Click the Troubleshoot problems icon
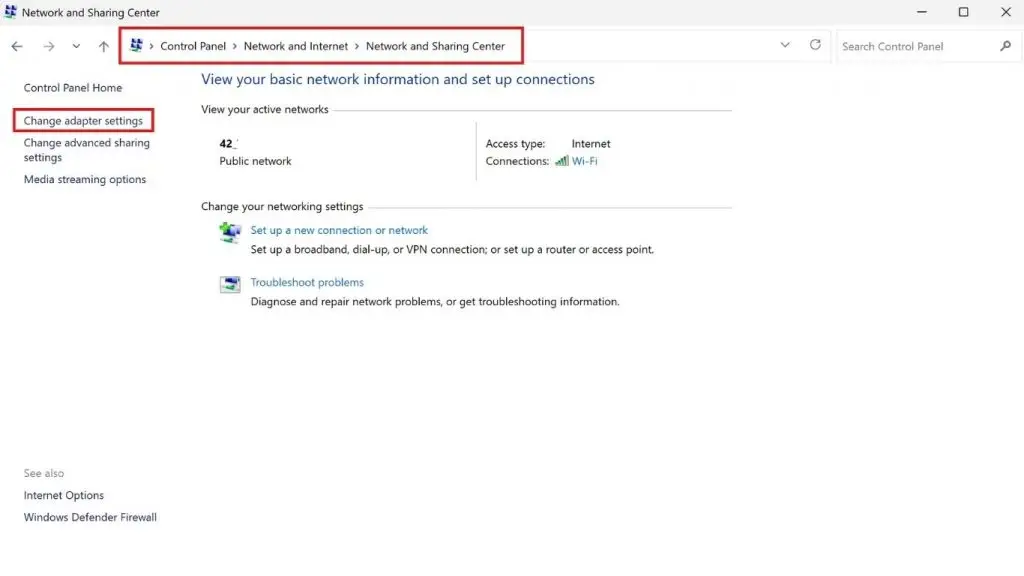This screenshot has height=576, width=1024. pos(230,285)
